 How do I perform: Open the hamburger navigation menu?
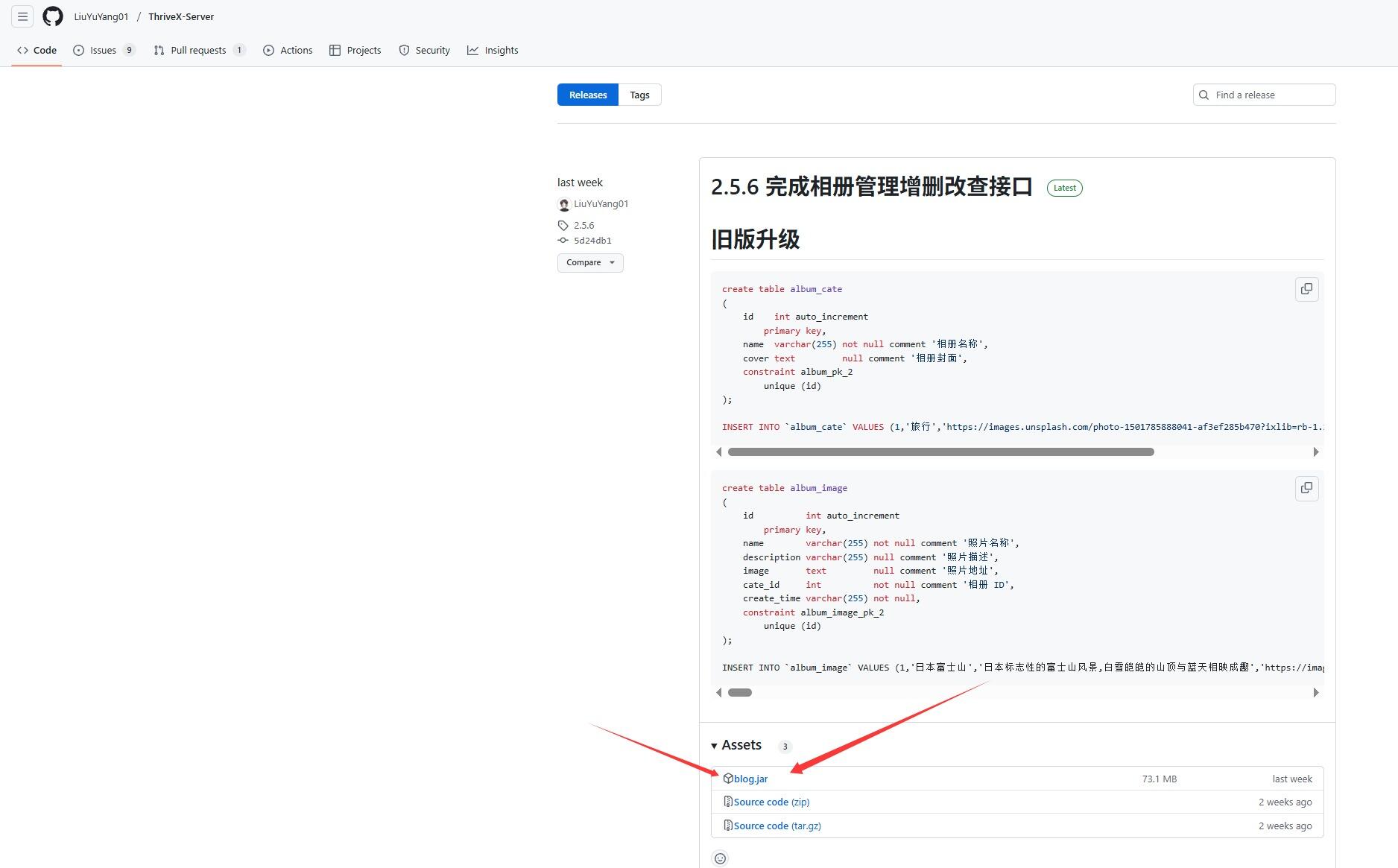click(x=22, y=16)
